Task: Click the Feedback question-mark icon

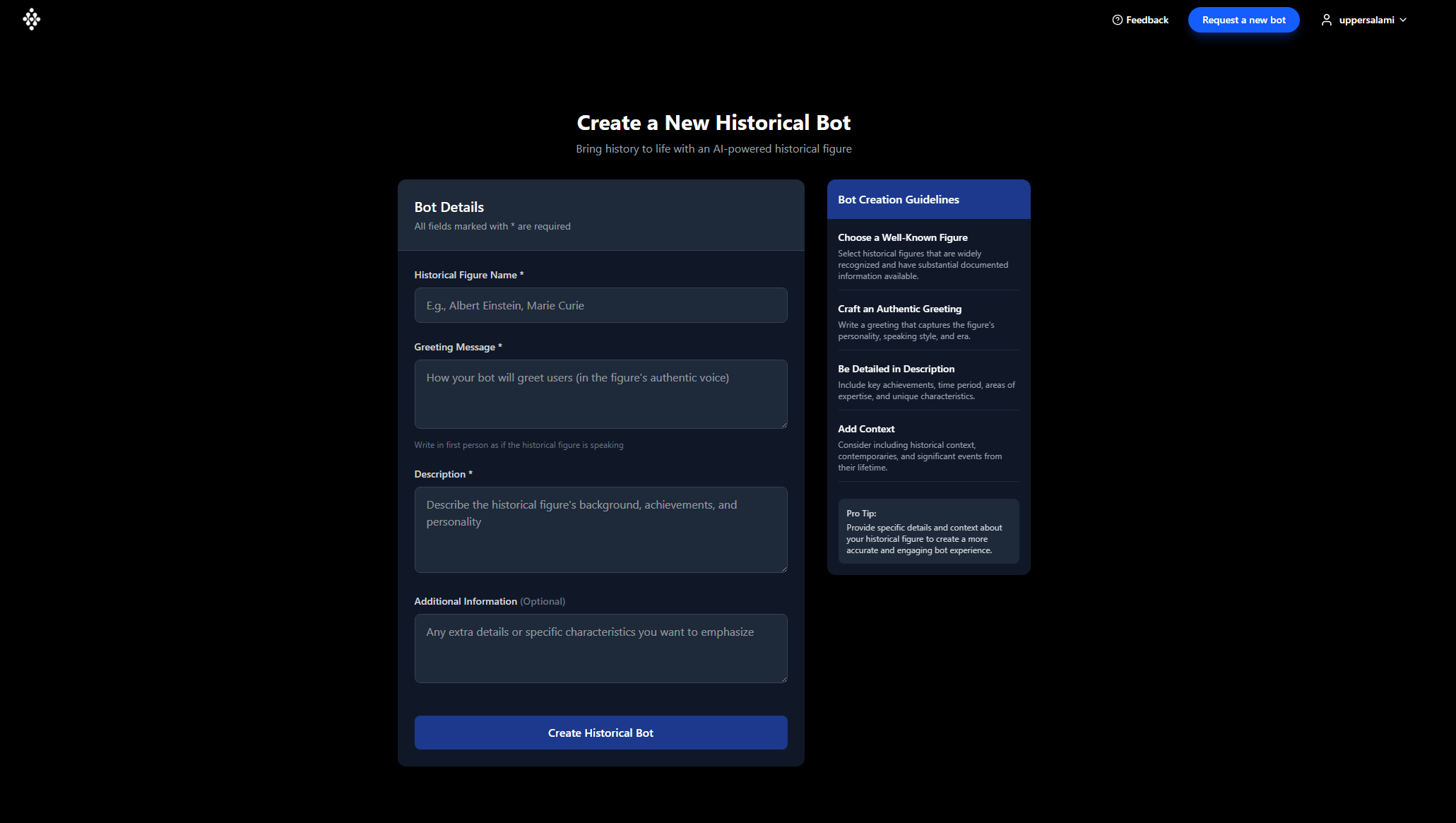Action: [1118, 20]
